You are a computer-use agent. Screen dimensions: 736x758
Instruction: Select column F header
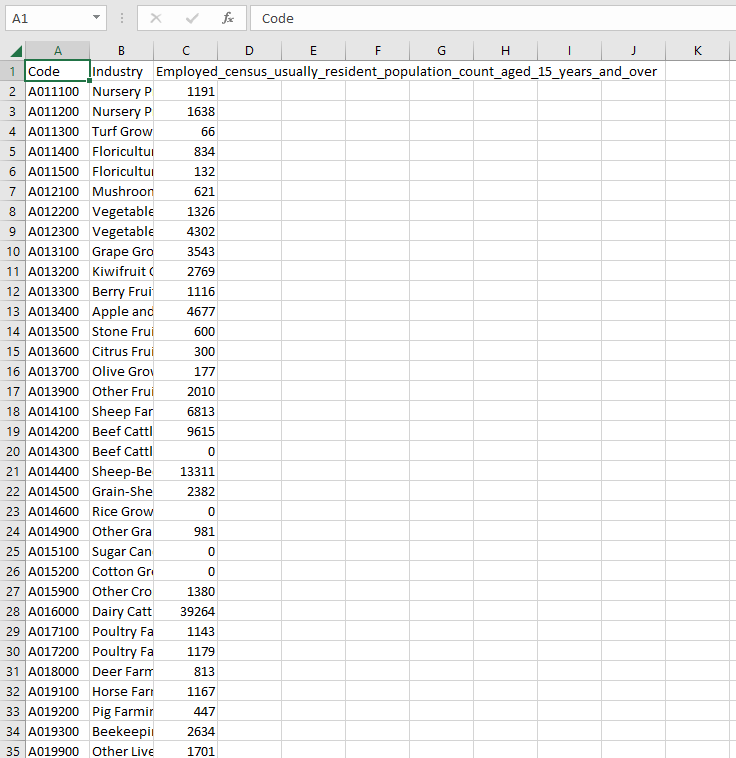378,51
